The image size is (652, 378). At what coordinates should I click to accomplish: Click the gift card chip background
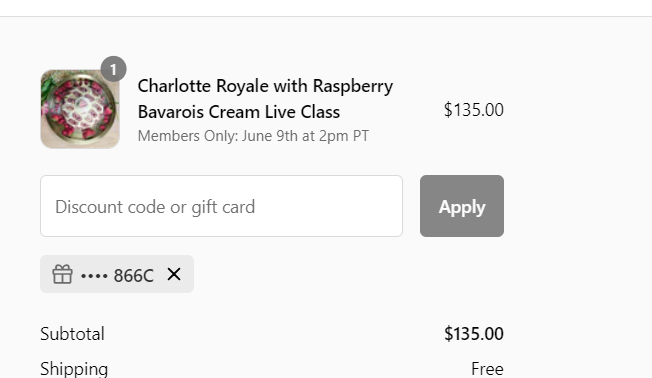click(x=117, y=274)
